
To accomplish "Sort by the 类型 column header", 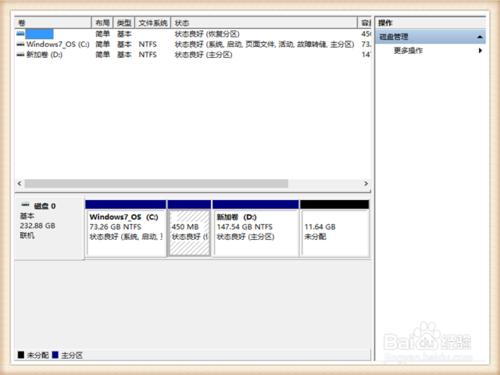I will pos(124,23).
